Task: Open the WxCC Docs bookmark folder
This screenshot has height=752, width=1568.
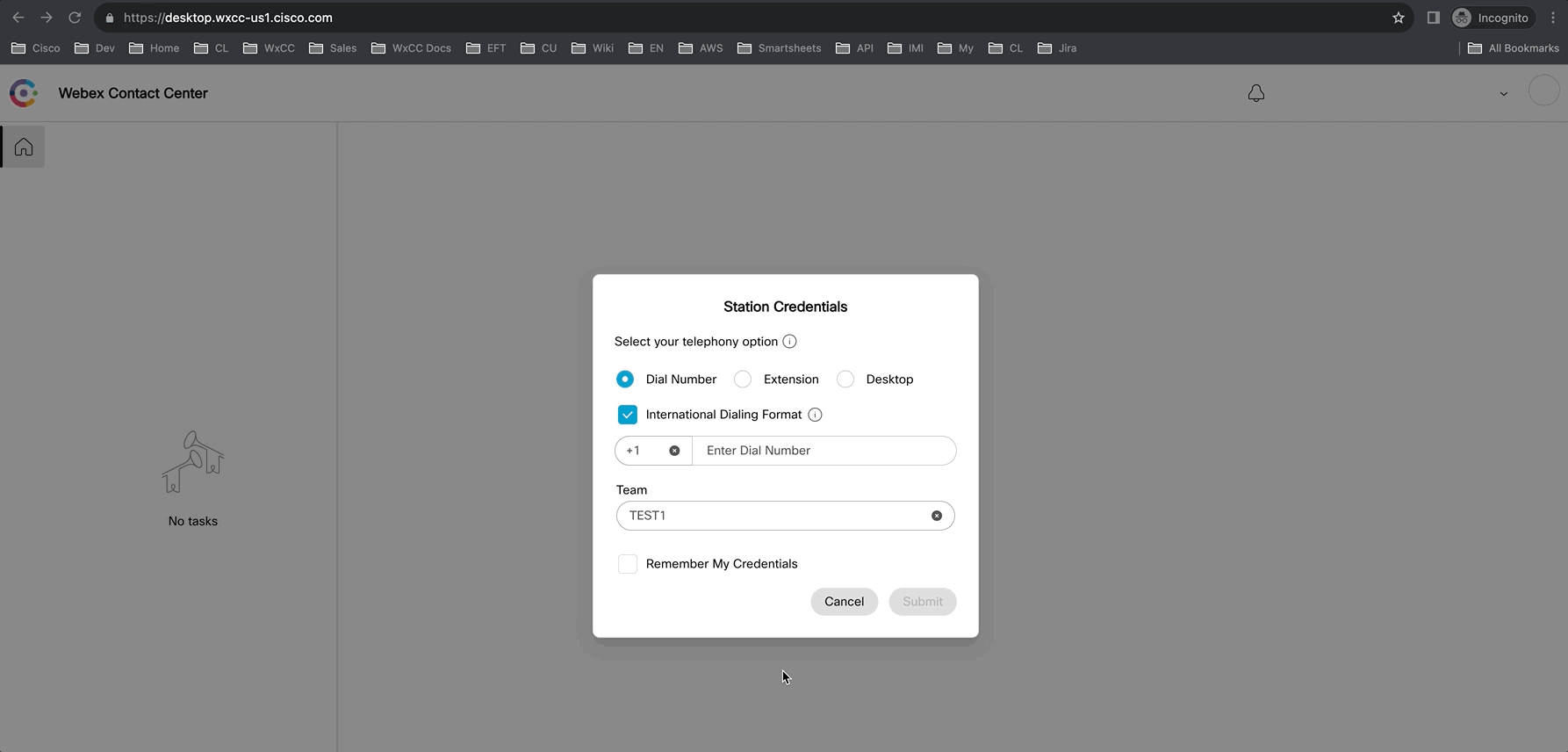Action: [x=411, y=48]
